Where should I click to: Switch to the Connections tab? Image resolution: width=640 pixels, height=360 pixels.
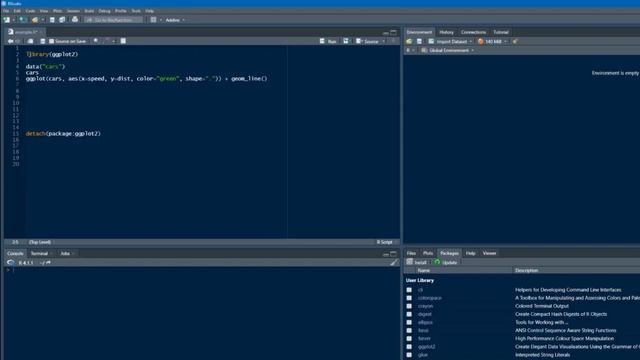[473, 32]
